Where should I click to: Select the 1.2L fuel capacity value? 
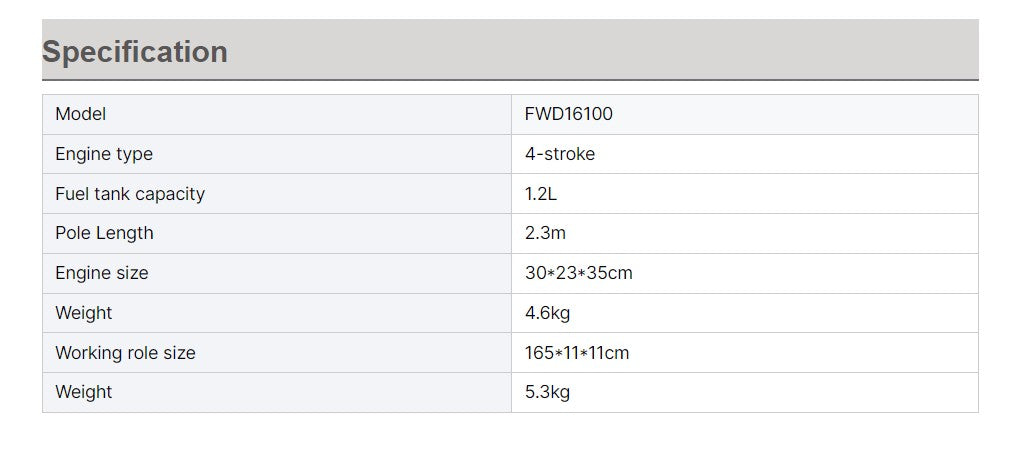[x=541, y=194]
